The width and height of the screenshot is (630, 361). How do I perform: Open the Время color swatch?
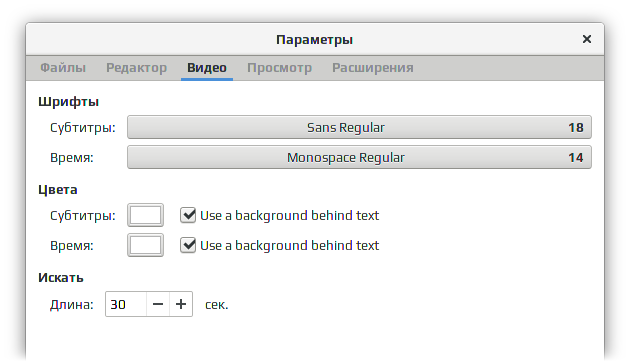(x=145, y=245)
